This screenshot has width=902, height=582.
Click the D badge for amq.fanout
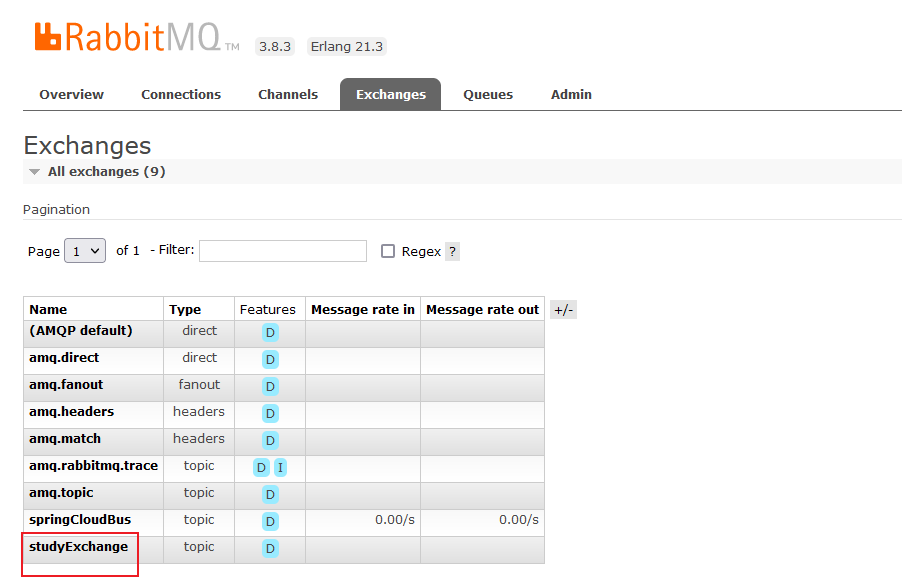click(x=270, y=386)
